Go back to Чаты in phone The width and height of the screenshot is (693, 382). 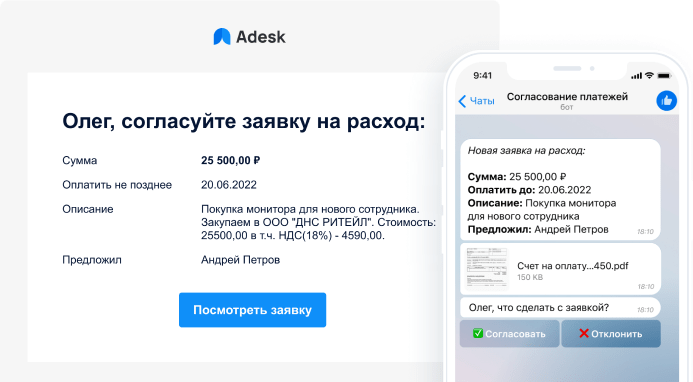tap(482, 101)
